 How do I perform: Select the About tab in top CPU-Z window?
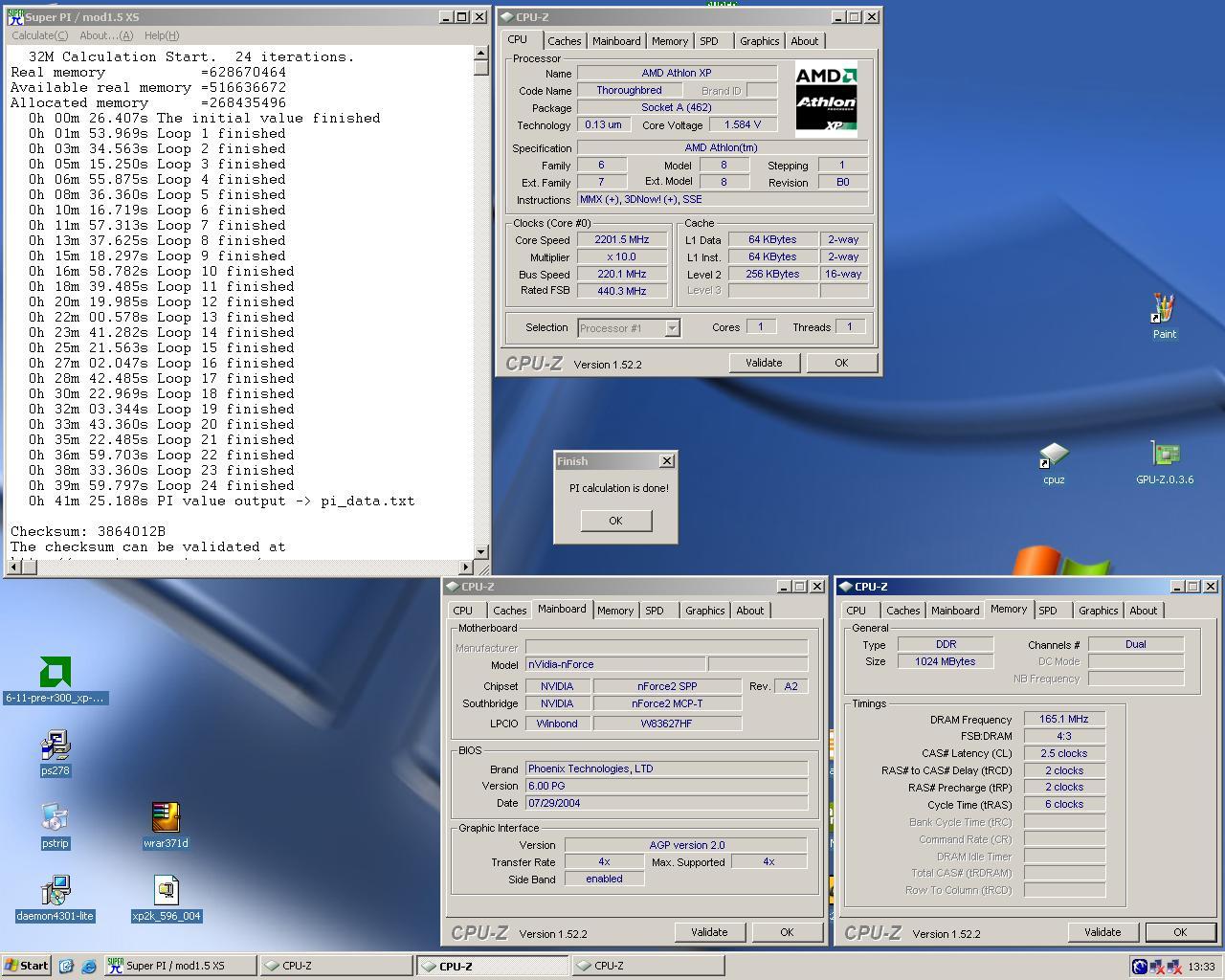[x=804, y=41]
